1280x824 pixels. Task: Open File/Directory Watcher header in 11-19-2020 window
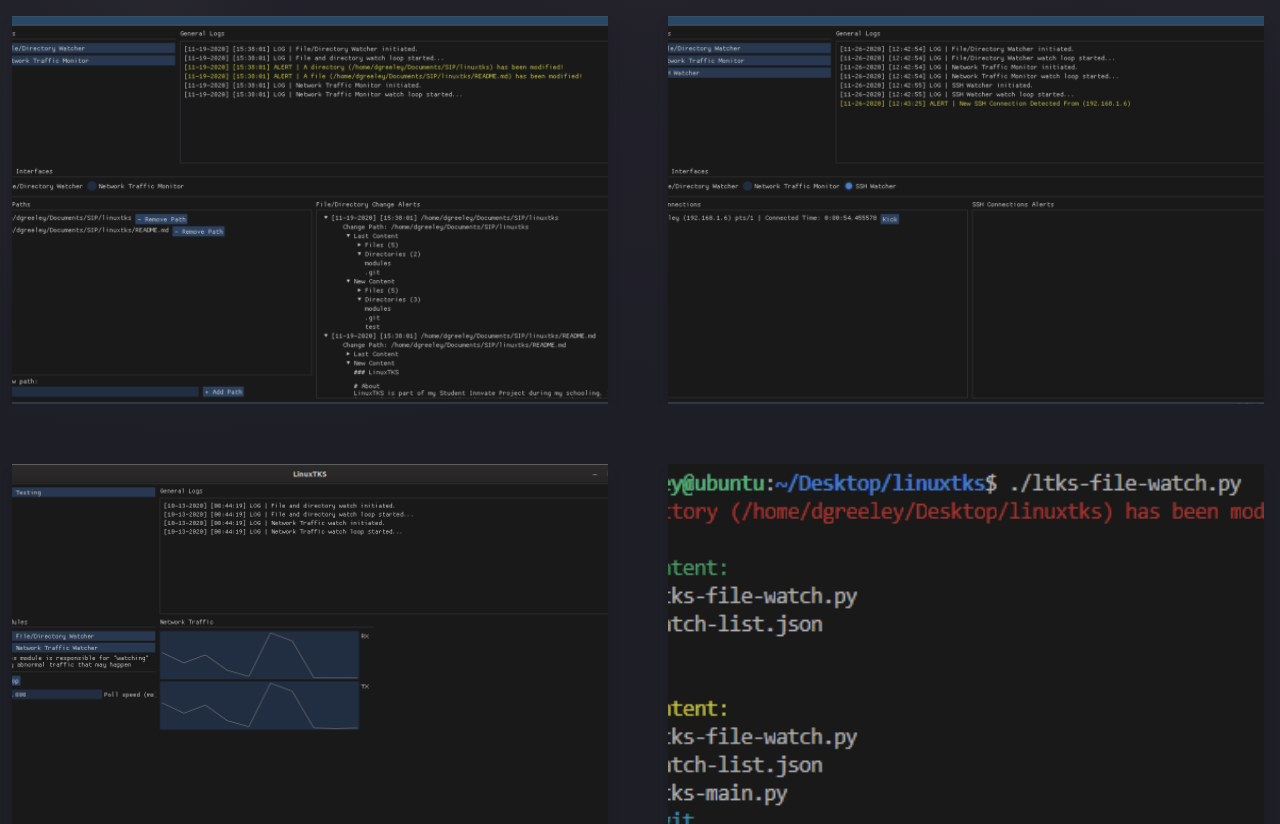click(x=93, y=48)
